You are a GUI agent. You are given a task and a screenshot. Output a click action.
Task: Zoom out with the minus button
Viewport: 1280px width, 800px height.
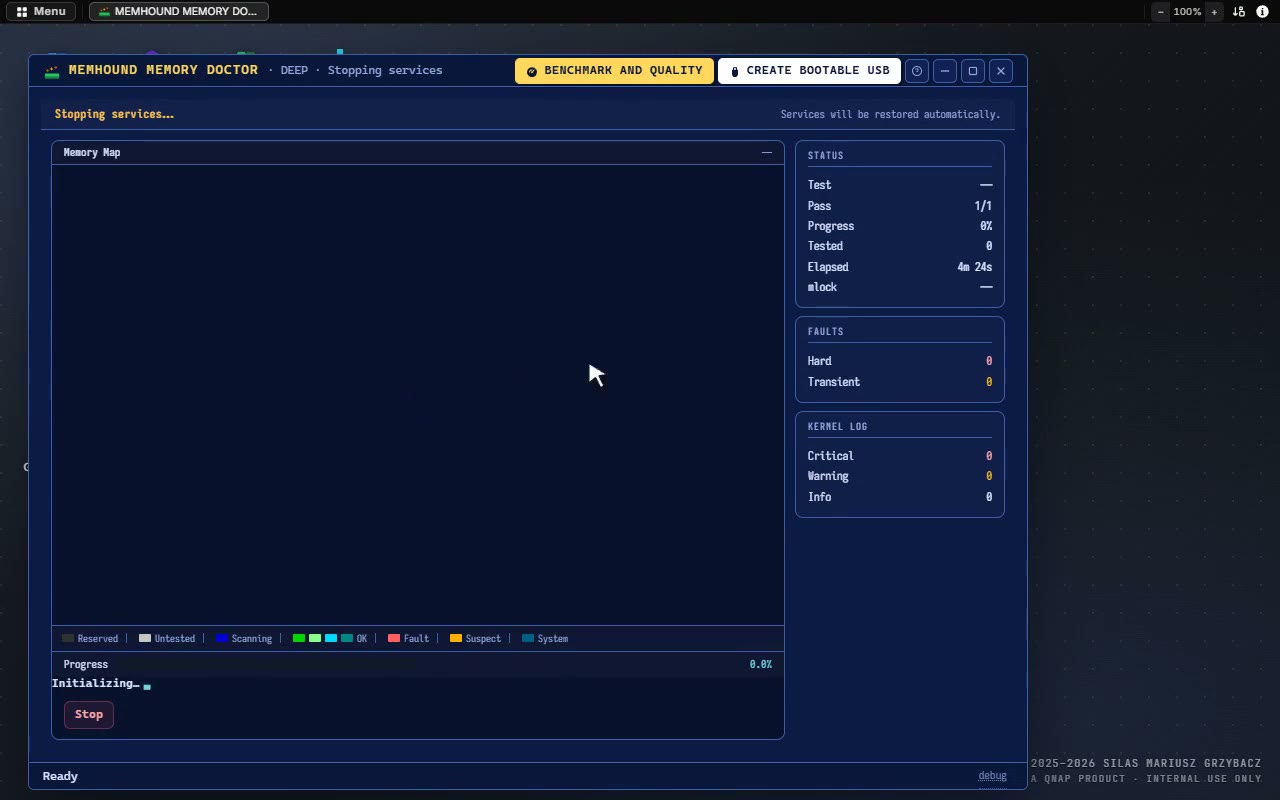[1160, 12]
